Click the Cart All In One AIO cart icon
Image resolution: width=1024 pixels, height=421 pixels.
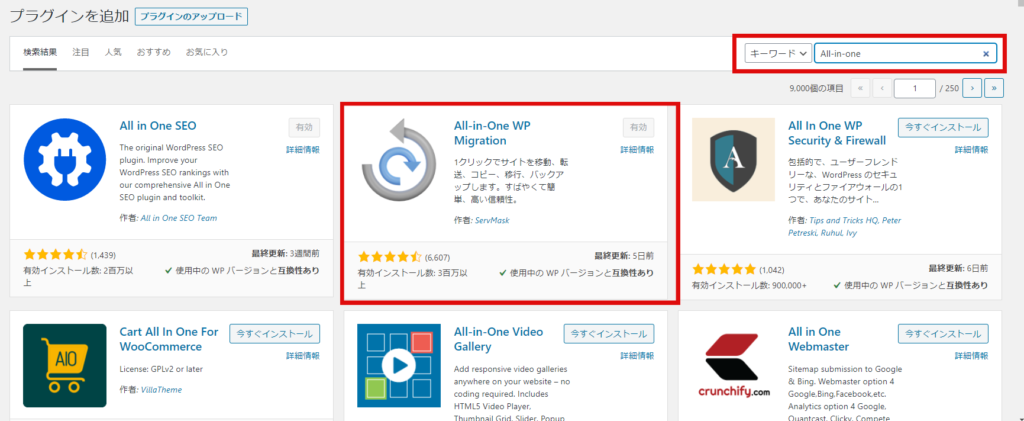point(65,366)
